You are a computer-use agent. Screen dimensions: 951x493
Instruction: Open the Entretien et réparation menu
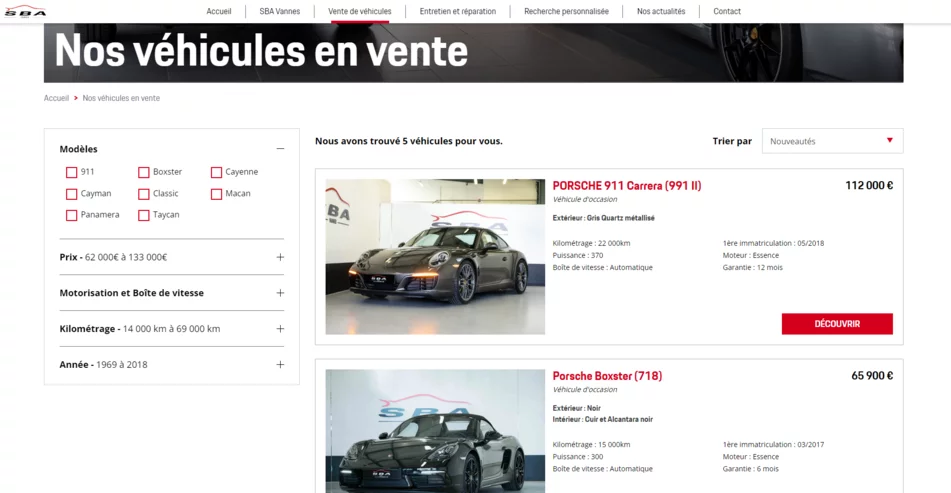pyautogui.click(x=457, y=12)
